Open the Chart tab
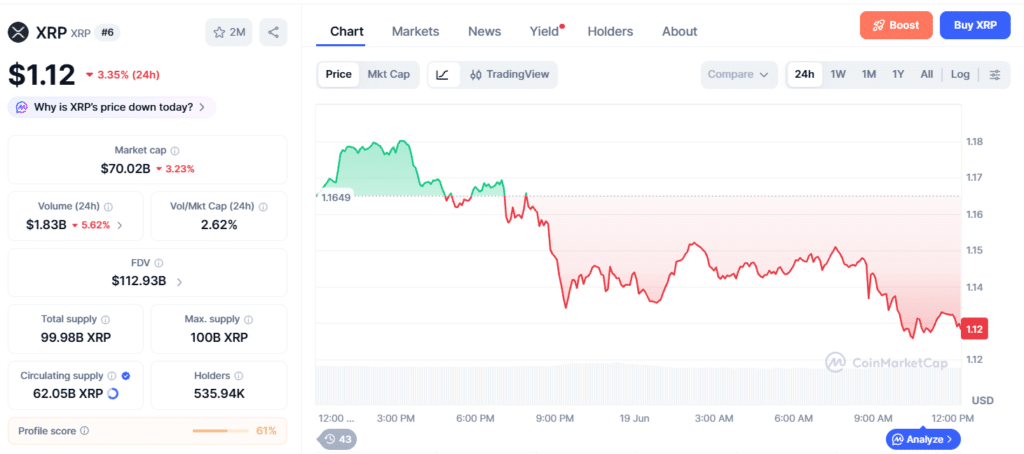 347,31
